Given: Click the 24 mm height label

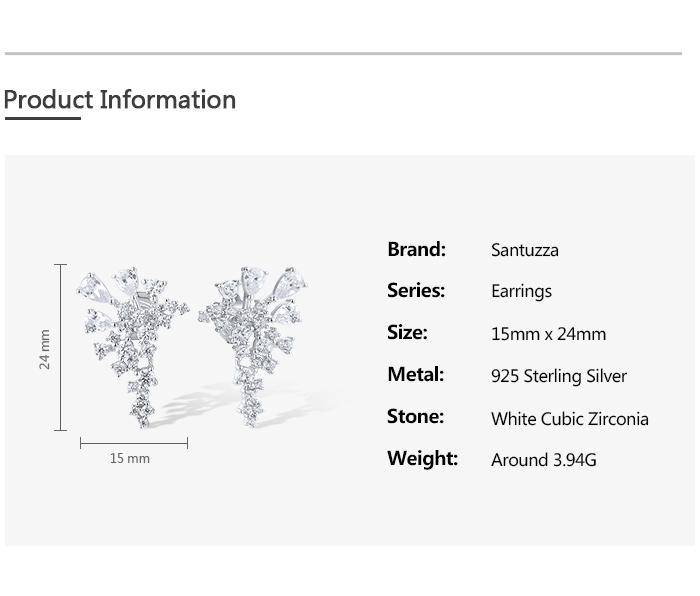Looking at the screenshot, I should point(45,349).
